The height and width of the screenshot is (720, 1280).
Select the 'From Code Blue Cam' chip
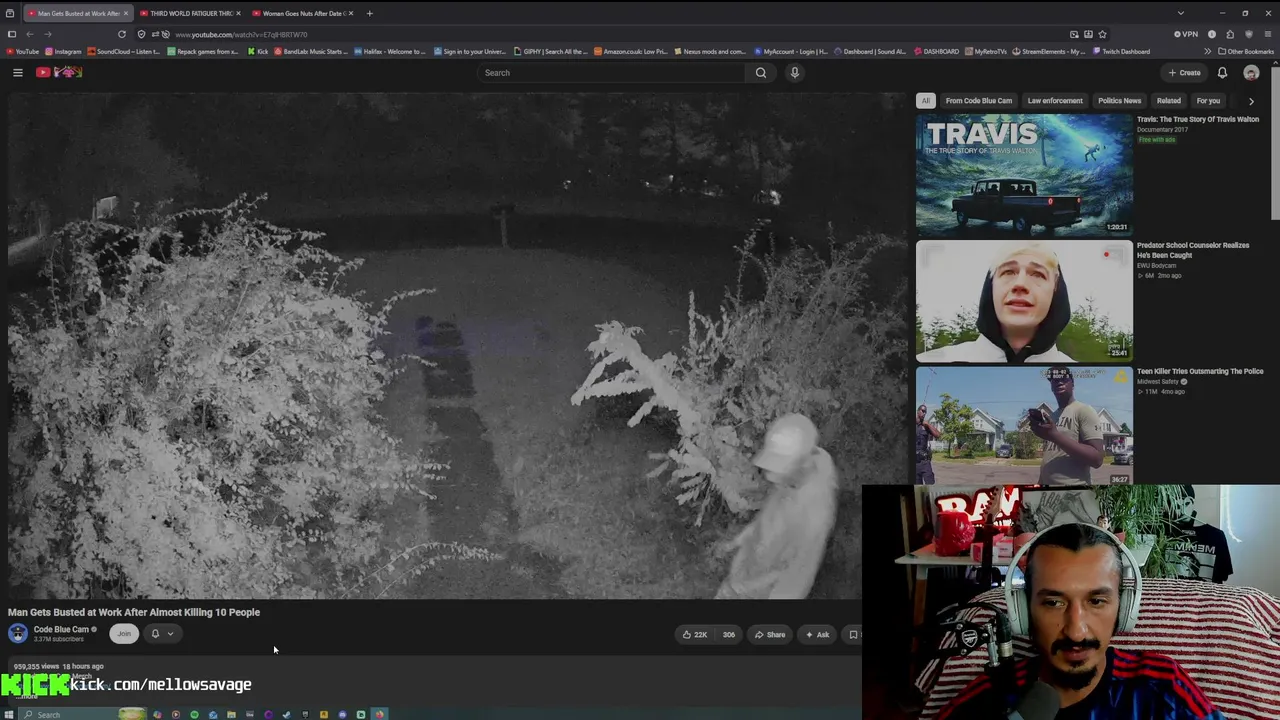click(x=979, y=100)
